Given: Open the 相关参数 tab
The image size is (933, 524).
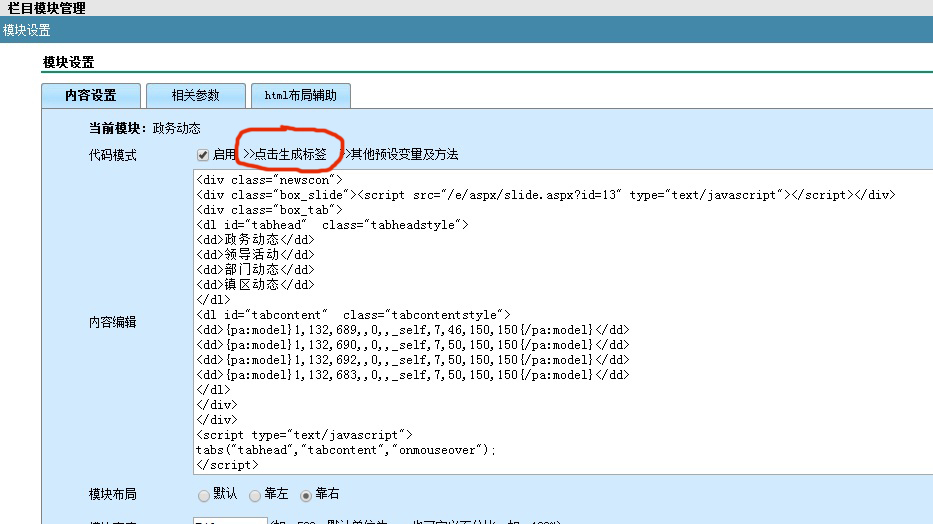Looking at the screenshot, I should point(195,96).
